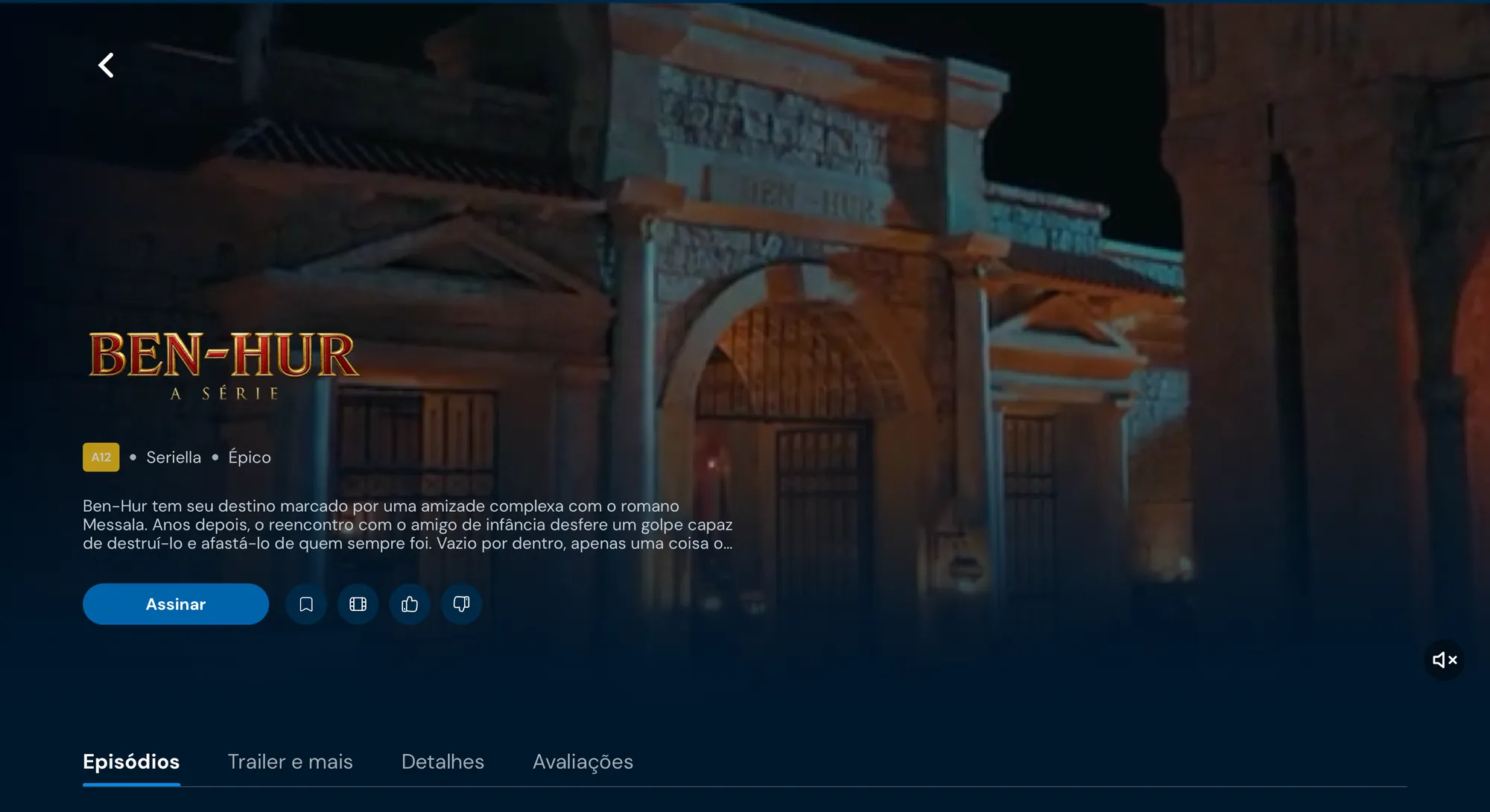Click the Assinar subscribe button
The height and width of the screenshot is (812, 1490).
176,604
